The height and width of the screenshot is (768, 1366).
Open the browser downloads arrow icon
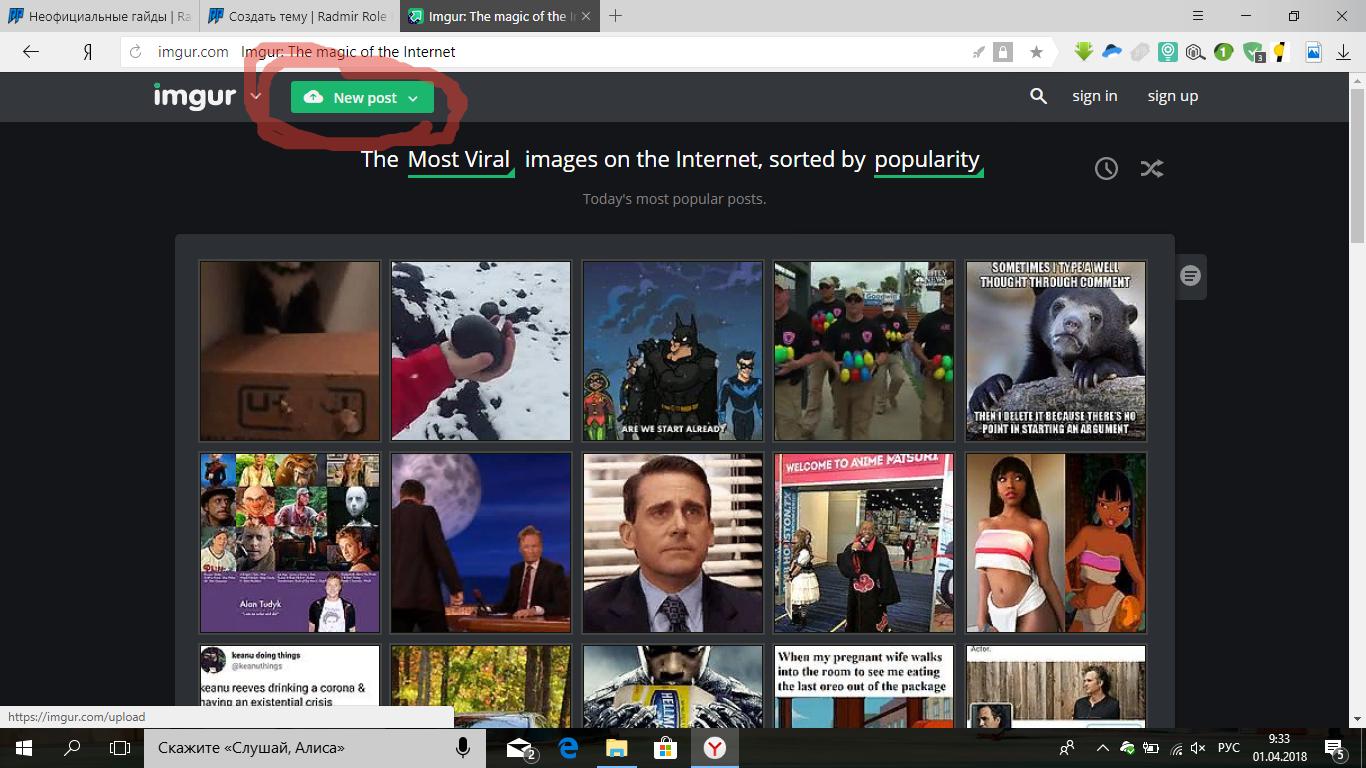click(1343, 52)
